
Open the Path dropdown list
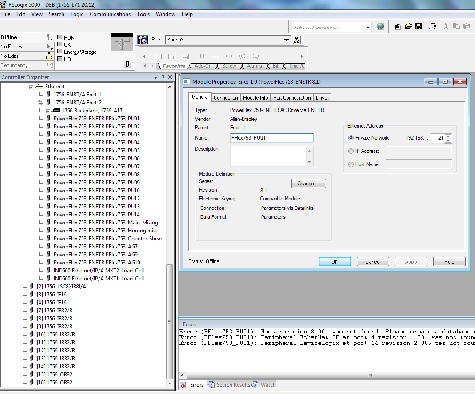tap(286, 40)
